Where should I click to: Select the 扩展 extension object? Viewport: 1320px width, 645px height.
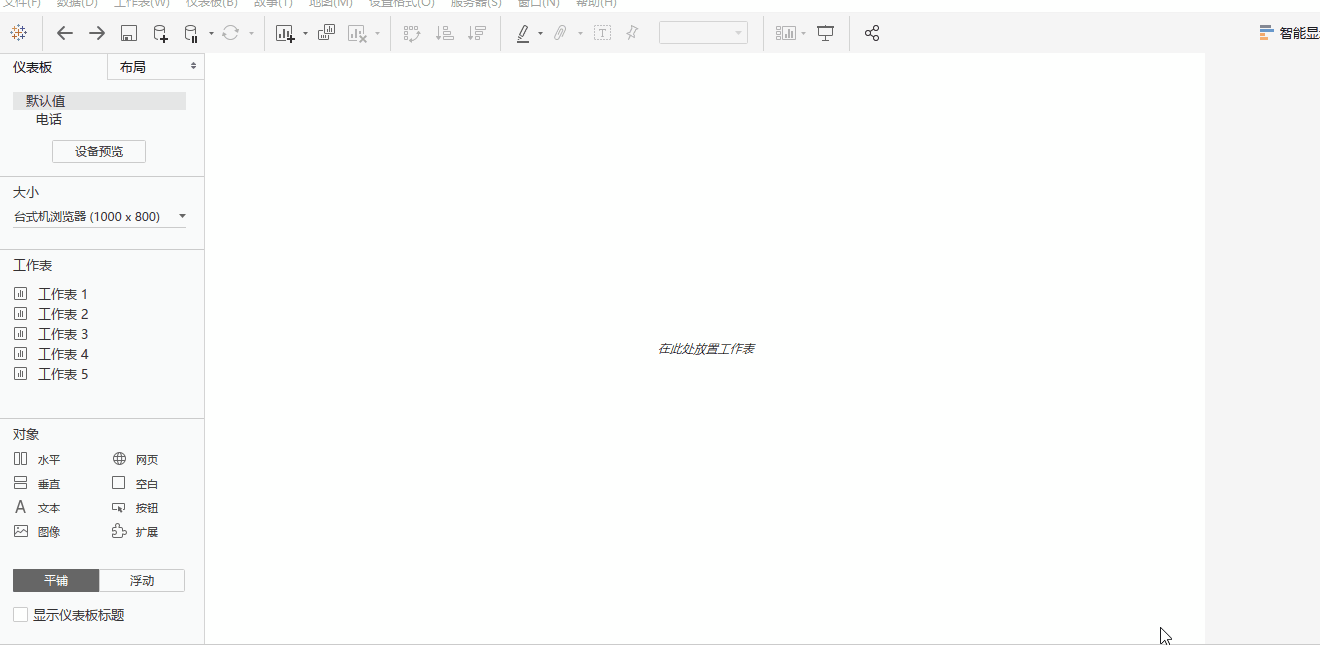coord(135,532)
